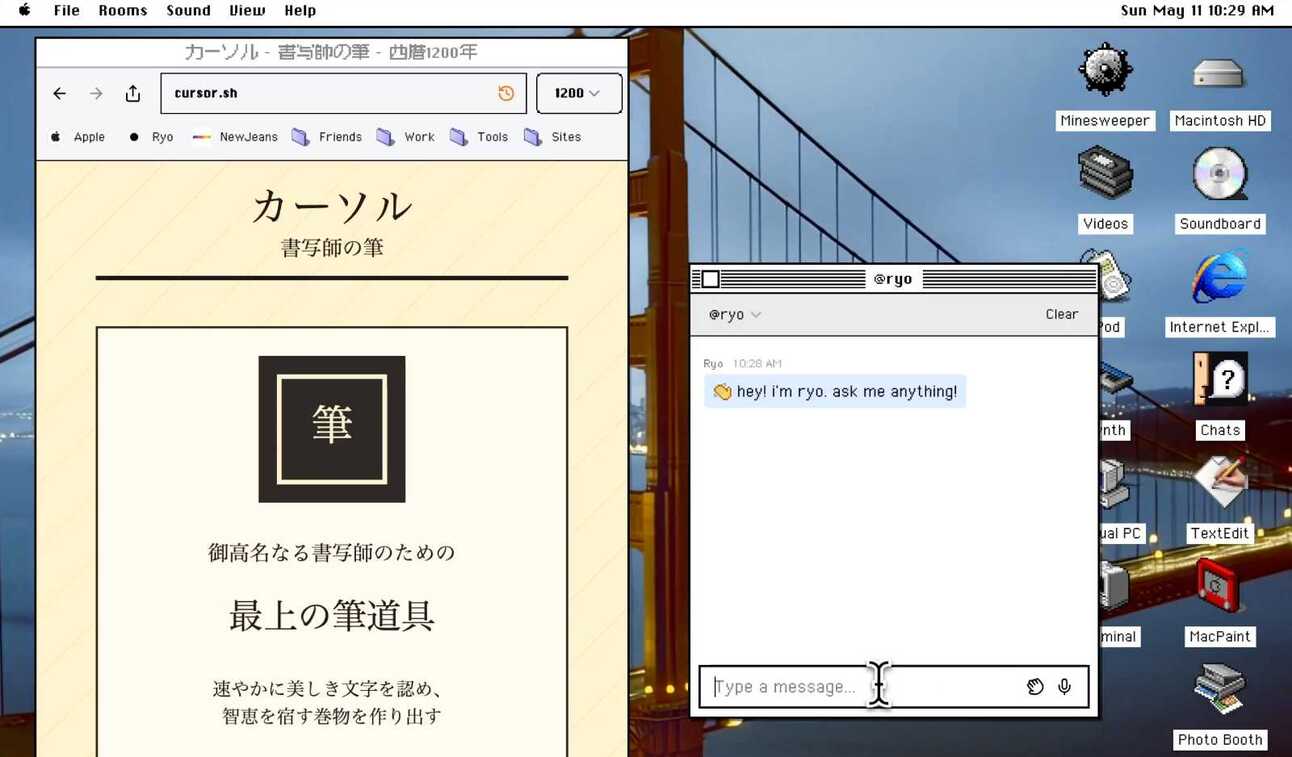Screen dimensions: 1292x757
Task: Open the Sound menu in the menu bar
Action: point(188,11)
